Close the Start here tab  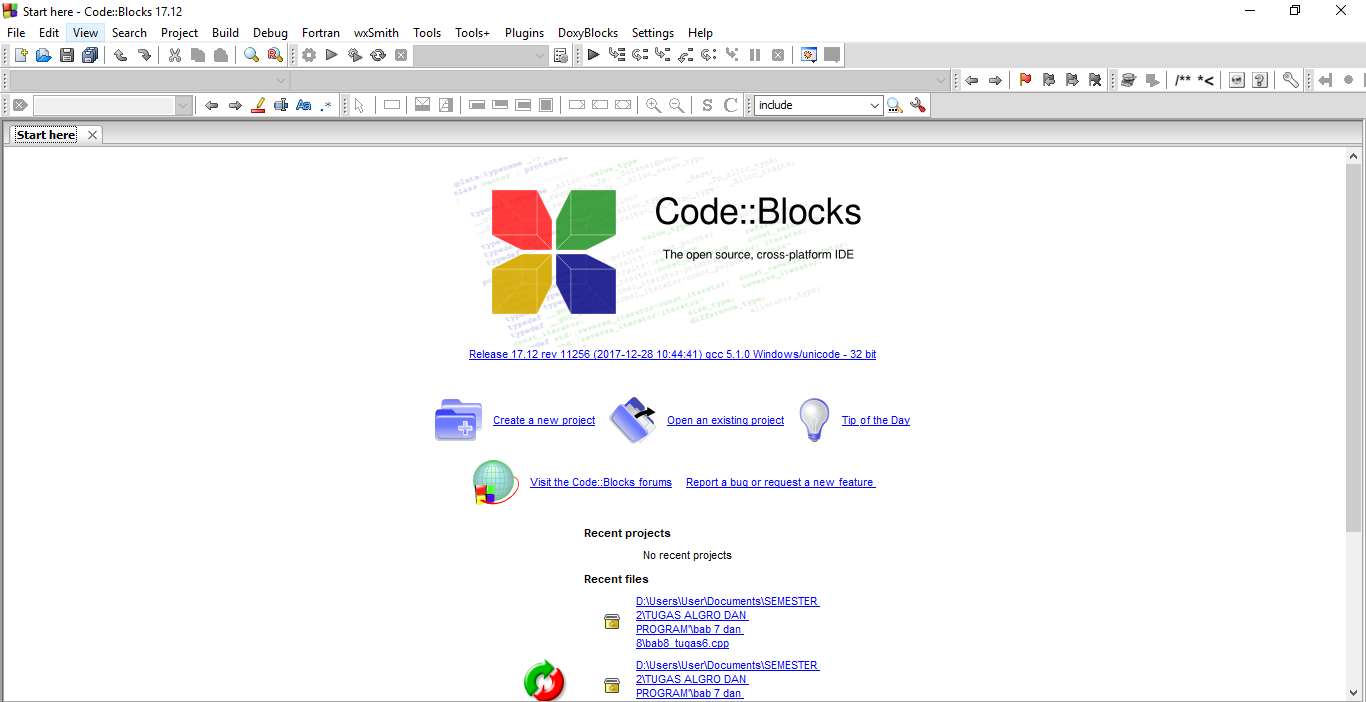coord(92,135)
